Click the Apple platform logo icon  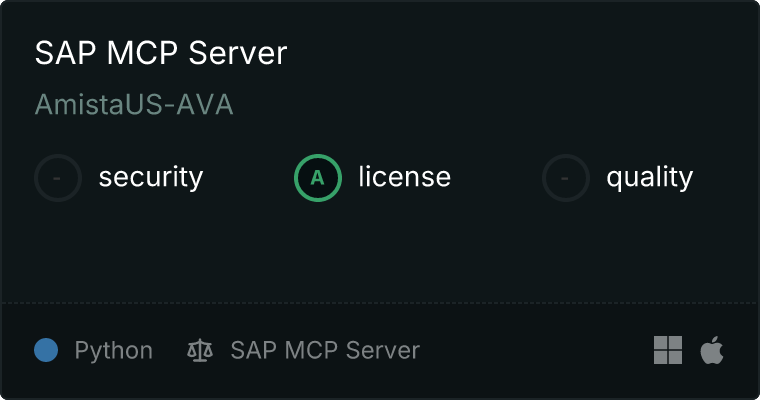[x=712, y=350]
